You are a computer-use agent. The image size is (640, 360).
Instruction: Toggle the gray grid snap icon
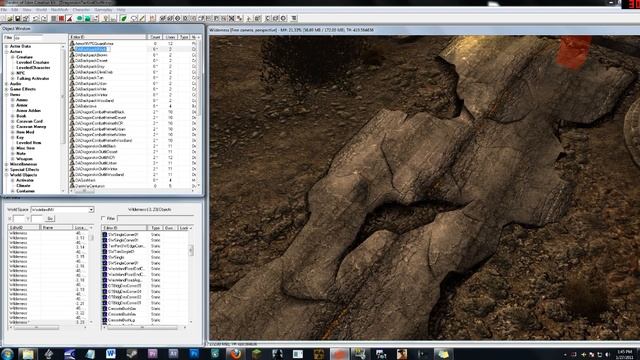point(53,18)
